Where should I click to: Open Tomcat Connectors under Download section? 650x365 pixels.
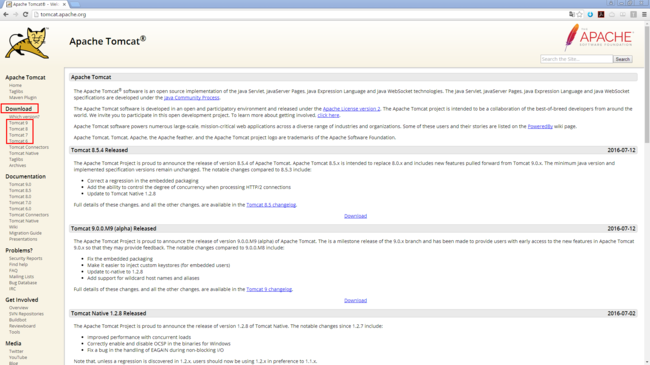pos(29,147)
